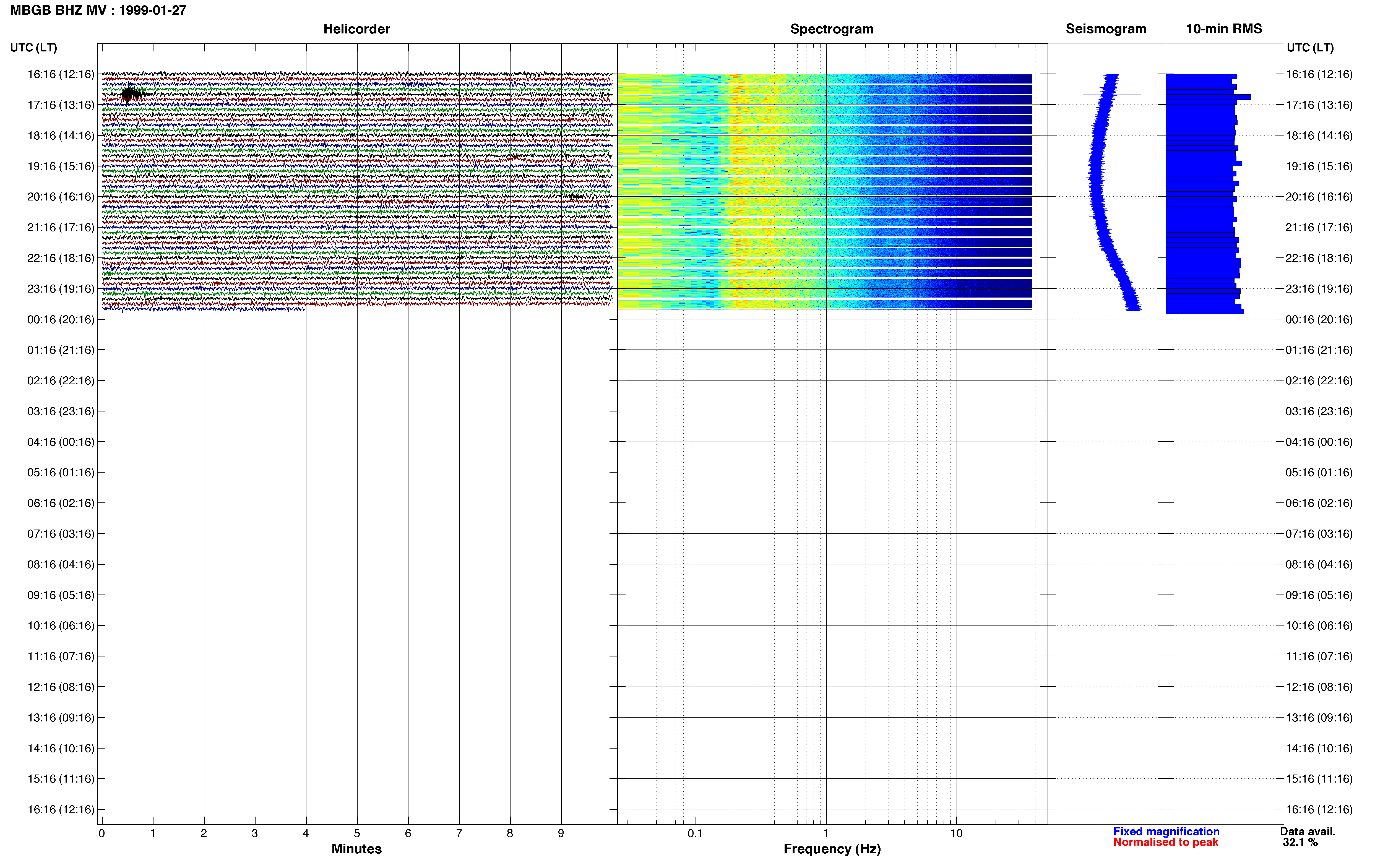Select the 'Spectrogram' panel heading

832,29
